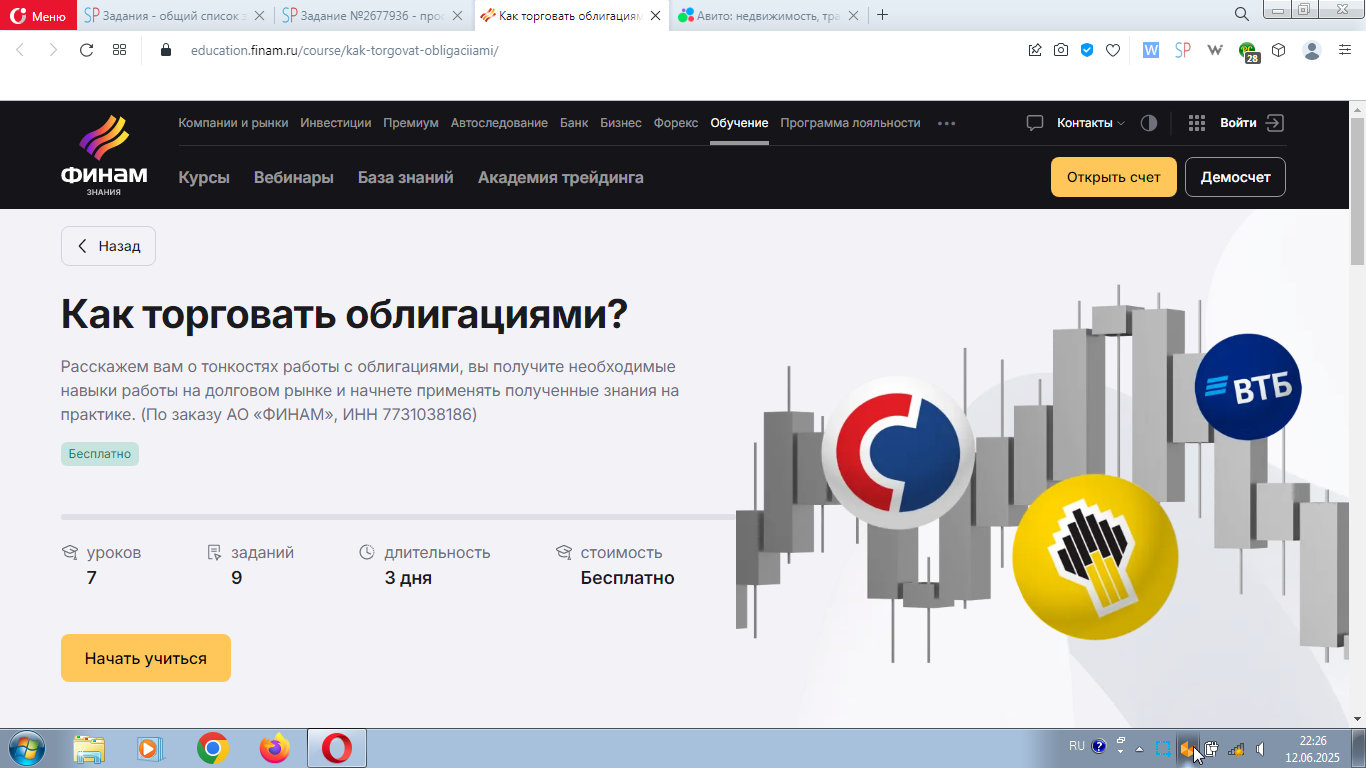Click the chat message bubble icon
Screen dimensions: 1366x768
point(1035,123)
